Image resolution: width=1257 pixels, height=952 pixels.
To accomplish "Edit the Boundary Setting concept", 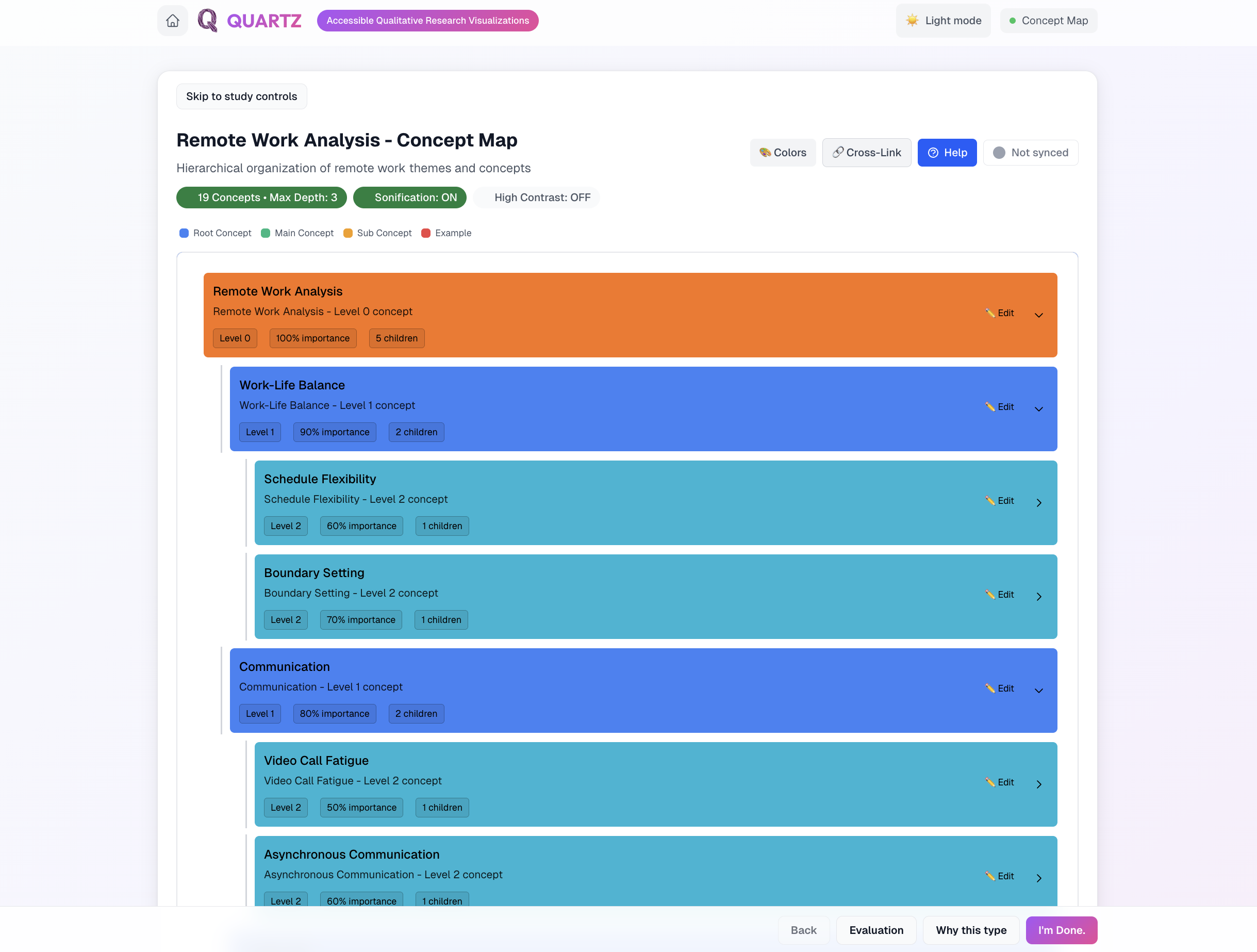I will click(1000, 594).
